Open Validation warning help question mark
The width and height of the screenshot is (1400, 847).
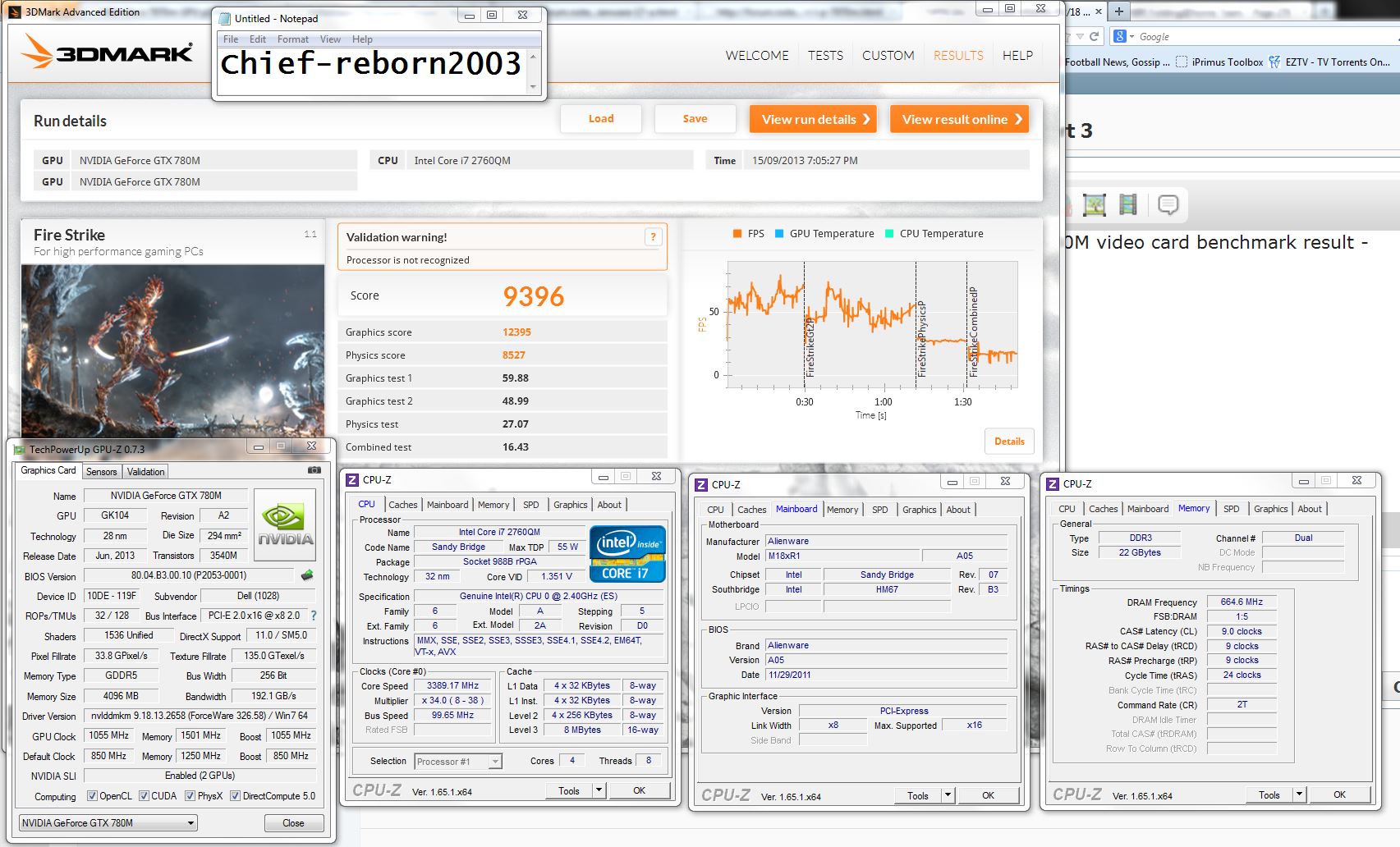(x=654, y=237)
